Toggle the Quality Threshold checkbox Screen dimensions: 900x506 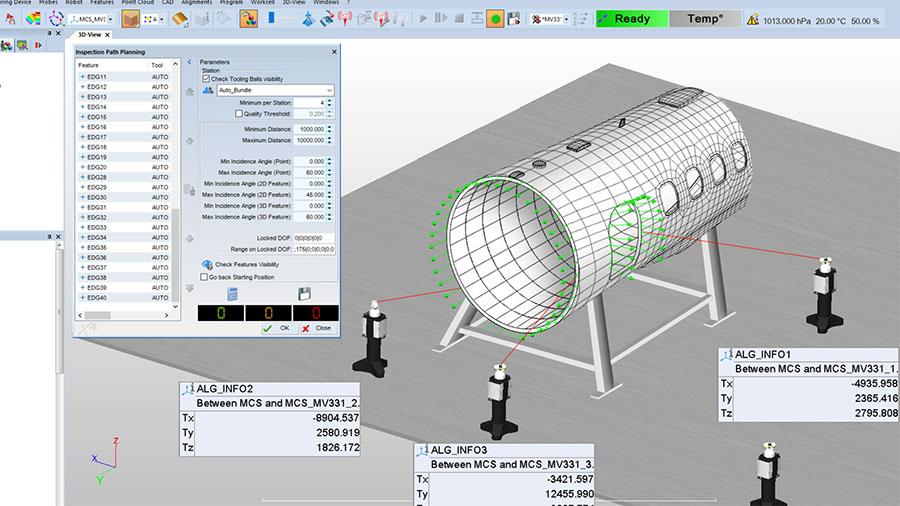click(238, 114)
